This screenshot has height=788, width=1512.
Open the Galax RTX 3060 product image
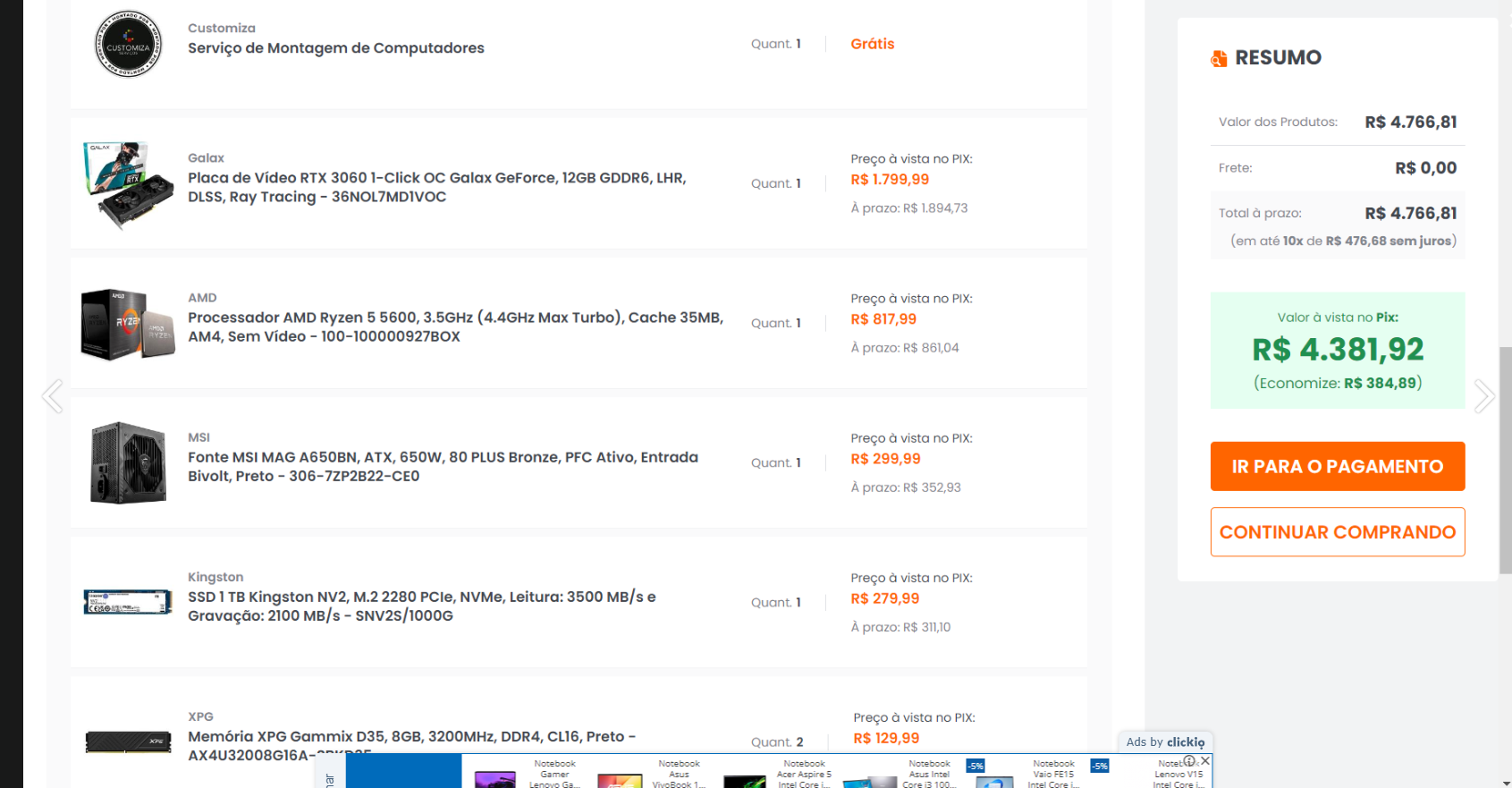point(129,185)
